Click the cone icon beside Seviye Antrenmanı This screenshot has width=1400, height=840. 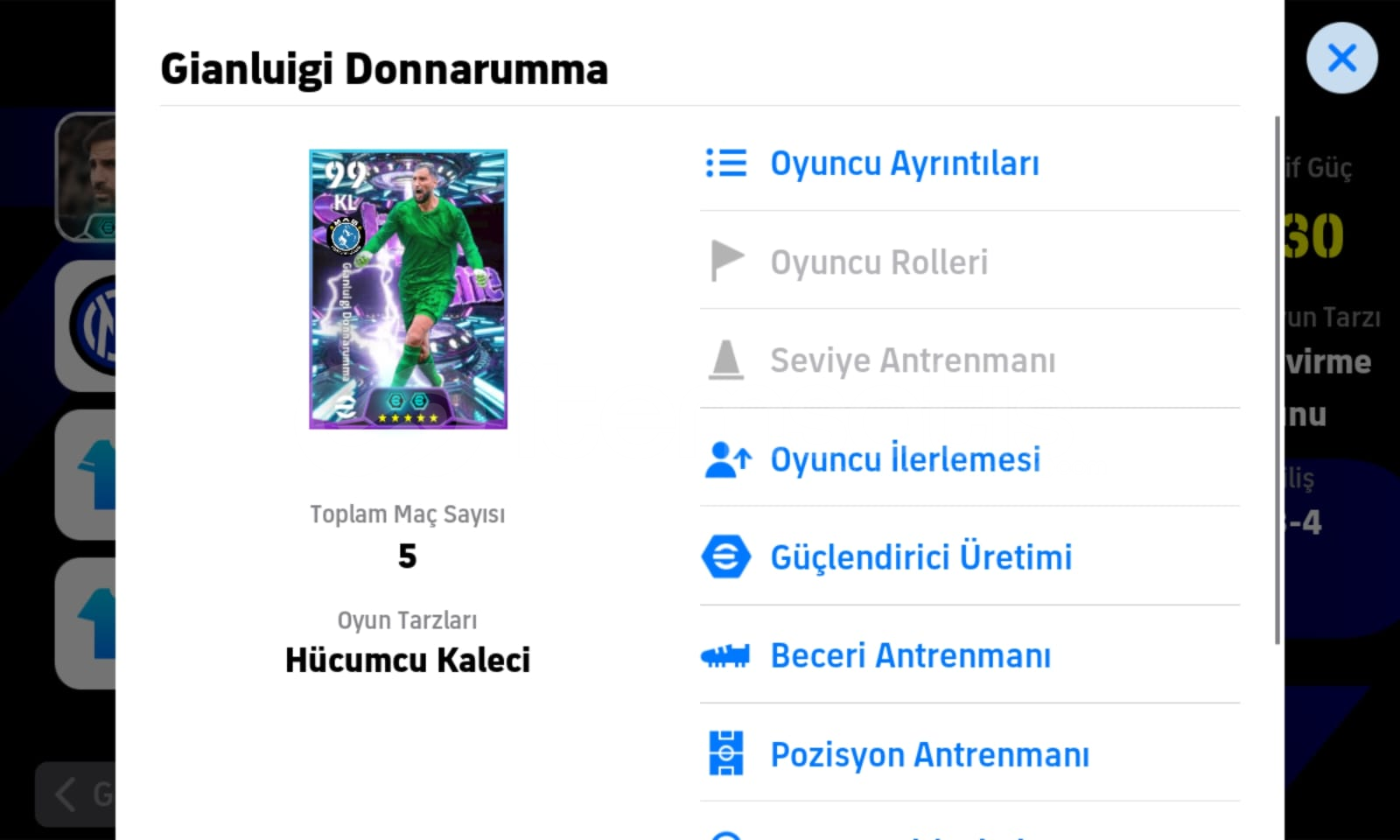pos(725,360)
